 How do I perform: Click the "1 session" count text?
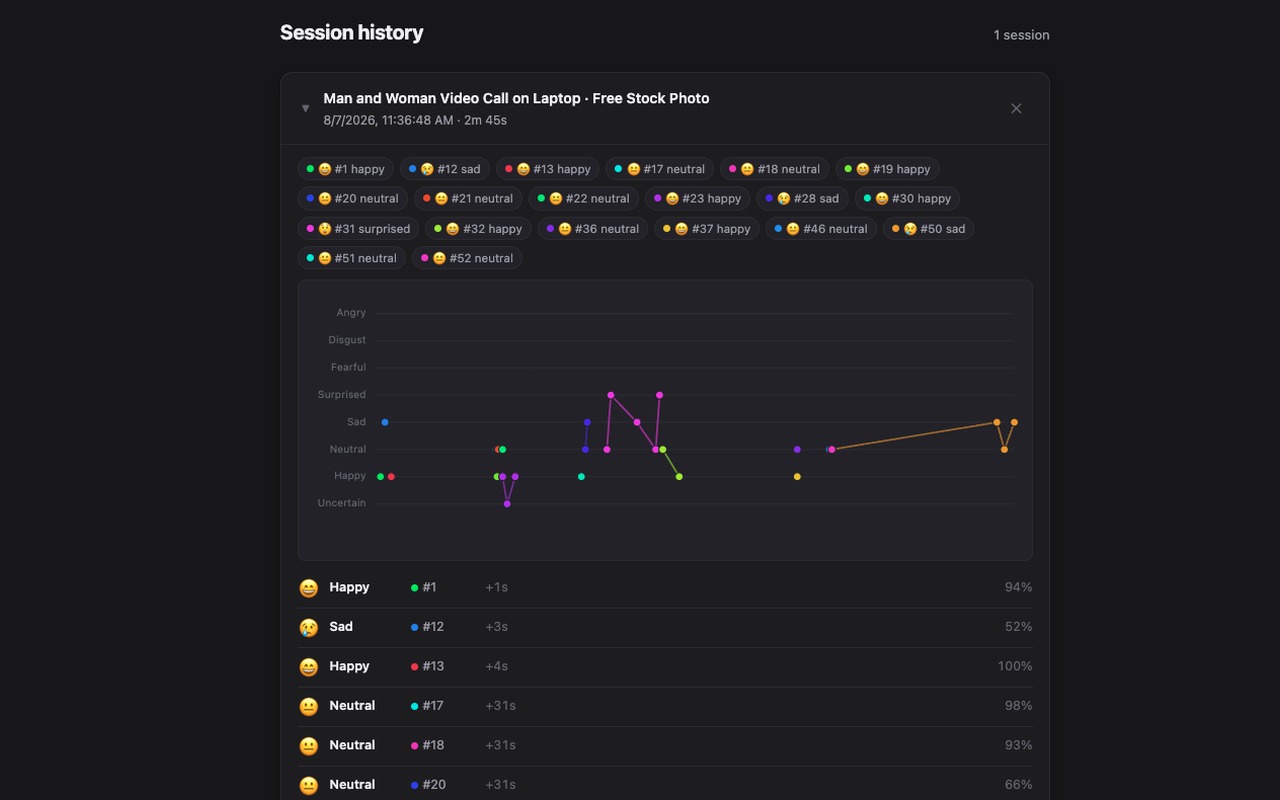pyautogui.click(x=1021, y=35)
